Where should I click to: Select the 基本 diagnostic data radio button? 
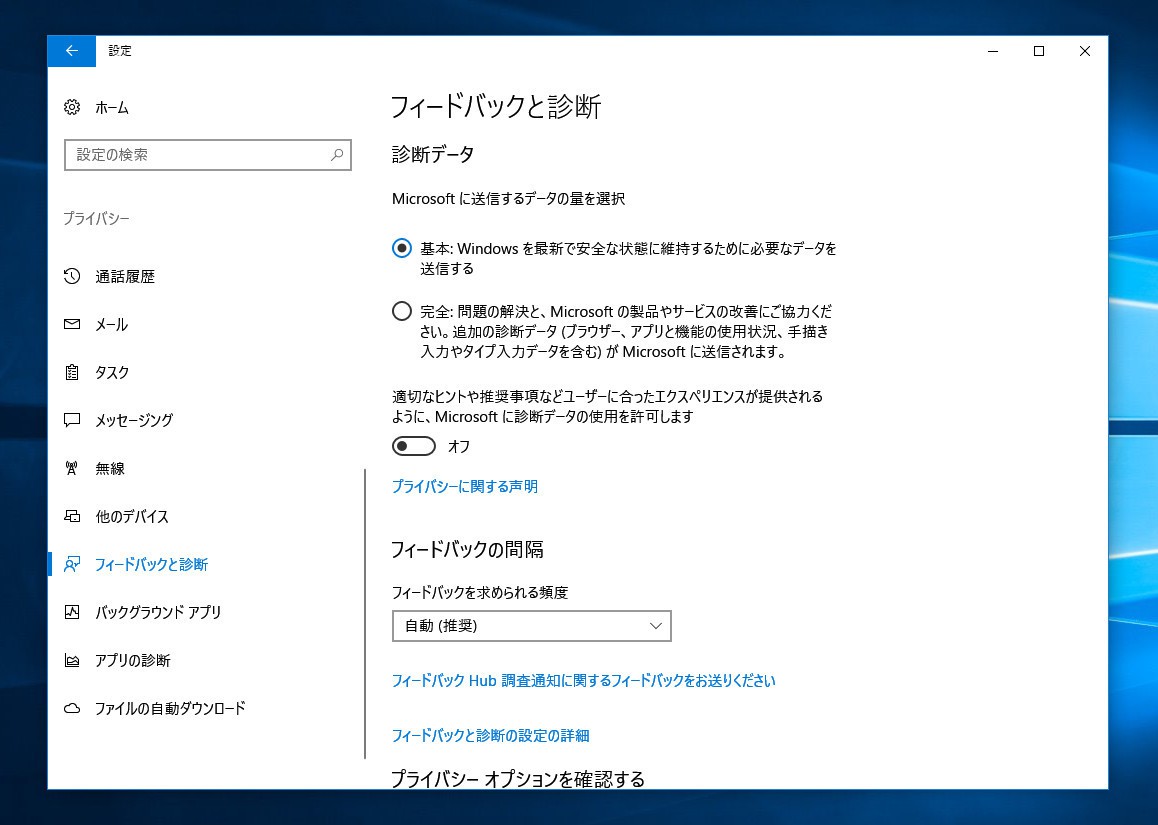pyautogui.click(x=402, y=248)
